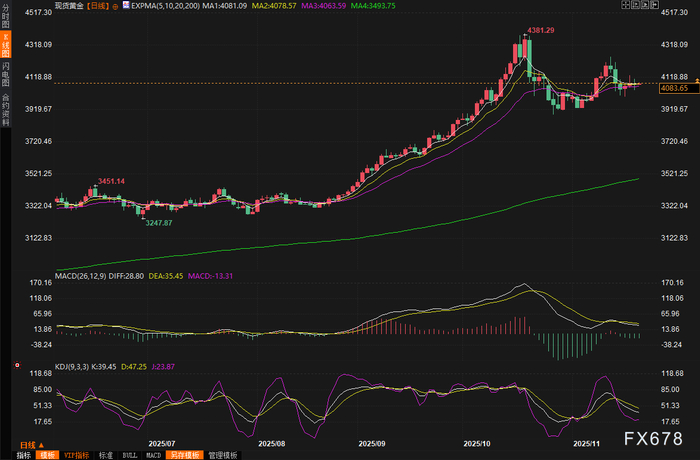Screen dimensions: 700x460
Task: Open the 合约资料 side tab
Action: pos(5,104)
